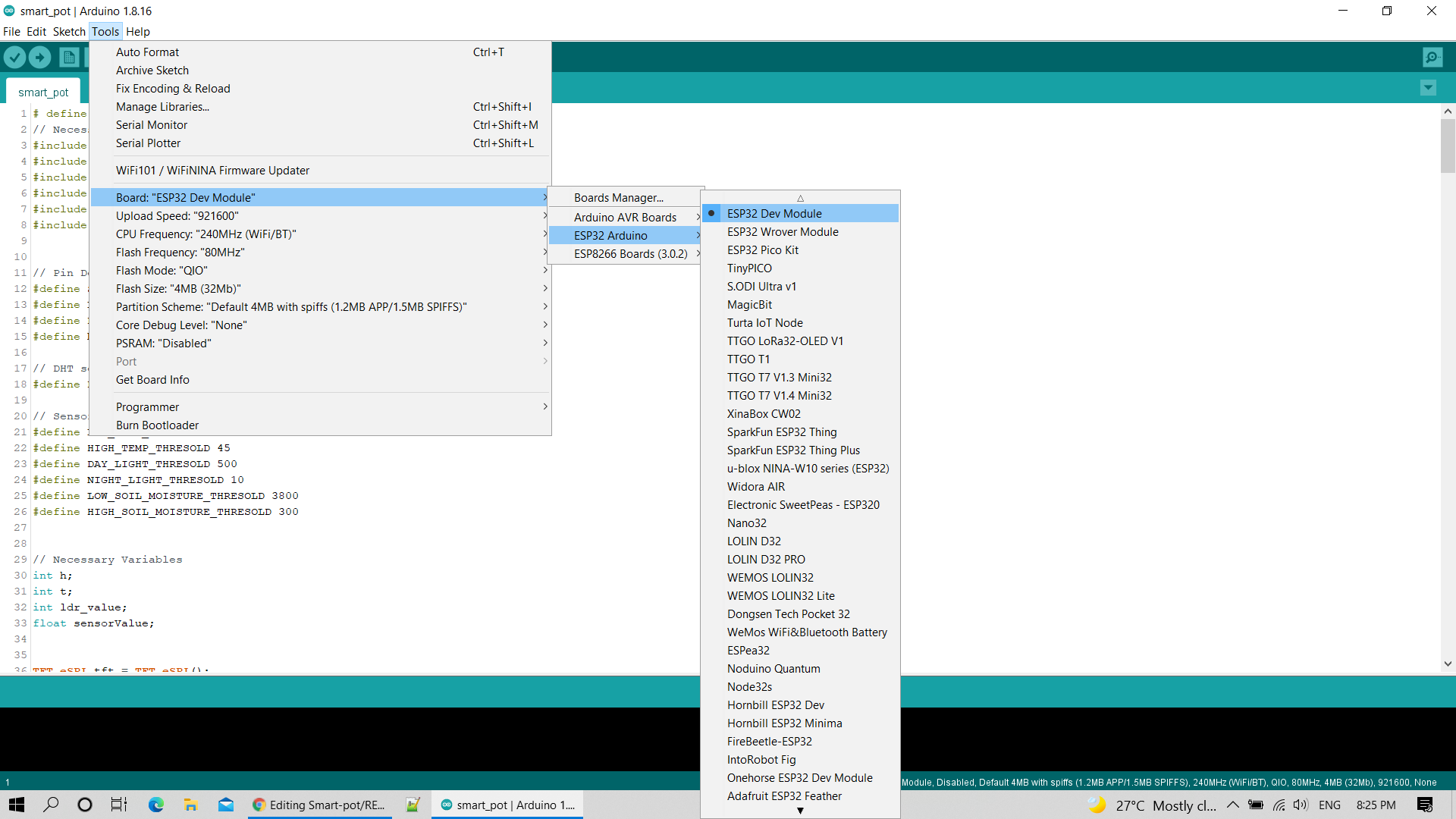Open the Sketch menu
1456x819 pixels.
coord(69,32)
